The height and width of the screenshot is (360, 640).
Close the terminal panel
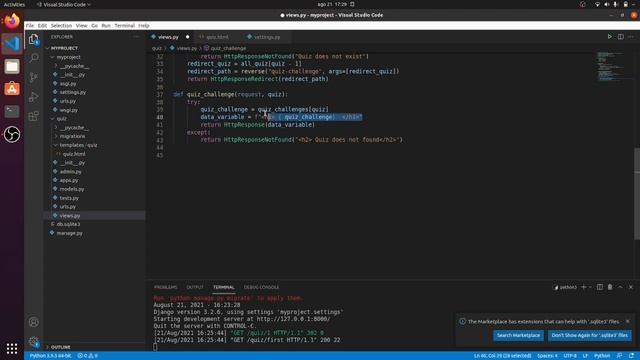click(631, 287)
